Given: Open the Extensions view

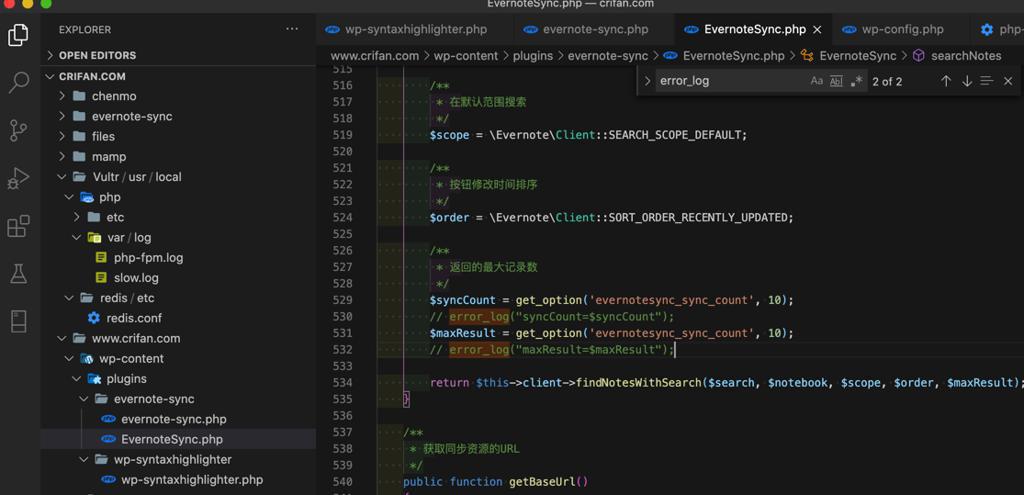Looking at the screenshot, I should click(18, 226).
